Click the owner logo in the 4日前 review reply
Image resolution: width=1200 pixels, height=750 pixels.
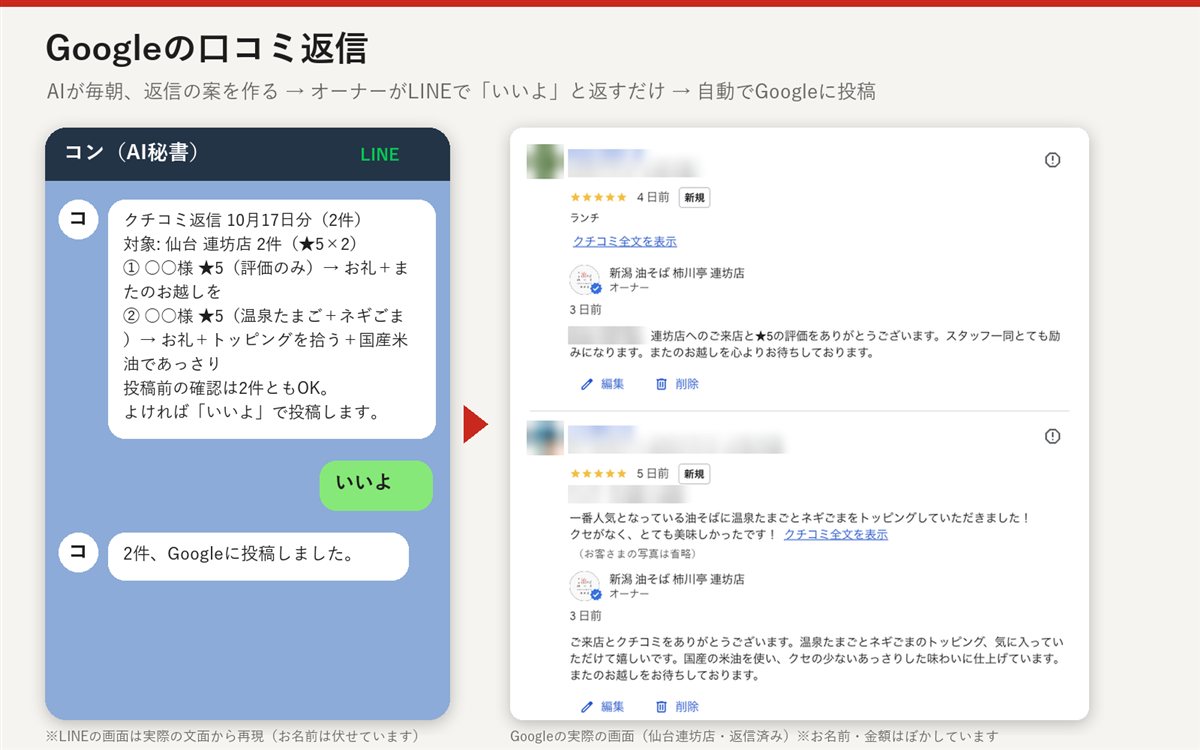(585, 280)
